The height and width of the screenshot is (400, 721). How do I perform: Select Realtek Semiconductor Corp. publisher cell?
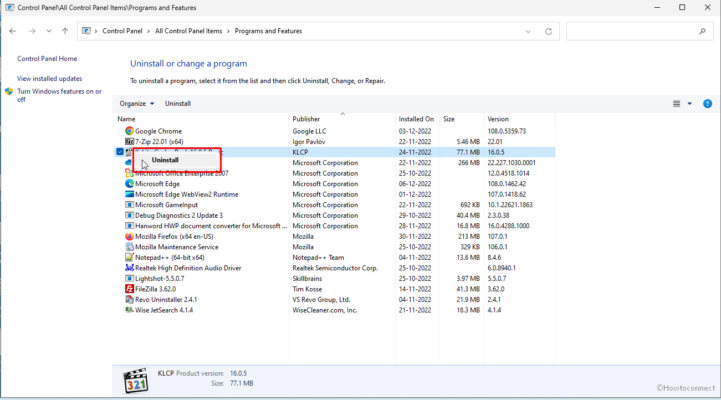pos(335,268)
